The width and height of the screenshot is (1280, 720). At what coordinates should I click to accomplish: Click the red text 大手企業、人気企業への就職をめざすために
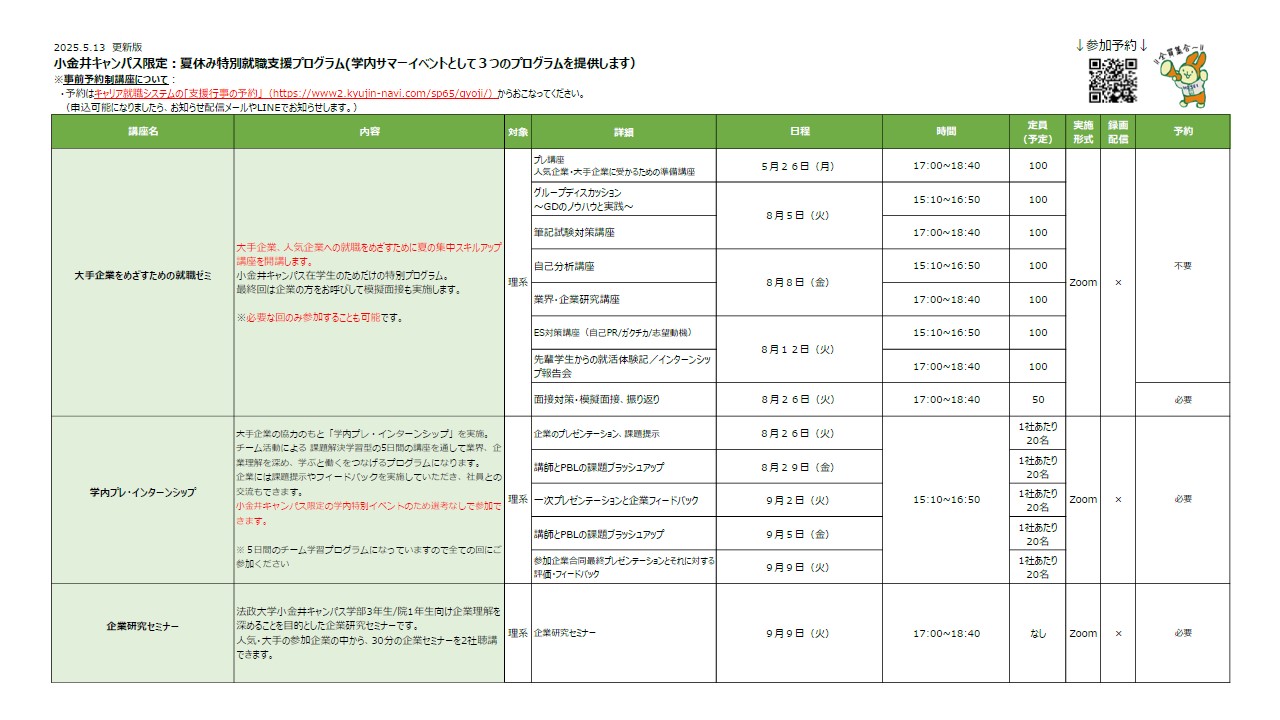[x=369, y=252]
